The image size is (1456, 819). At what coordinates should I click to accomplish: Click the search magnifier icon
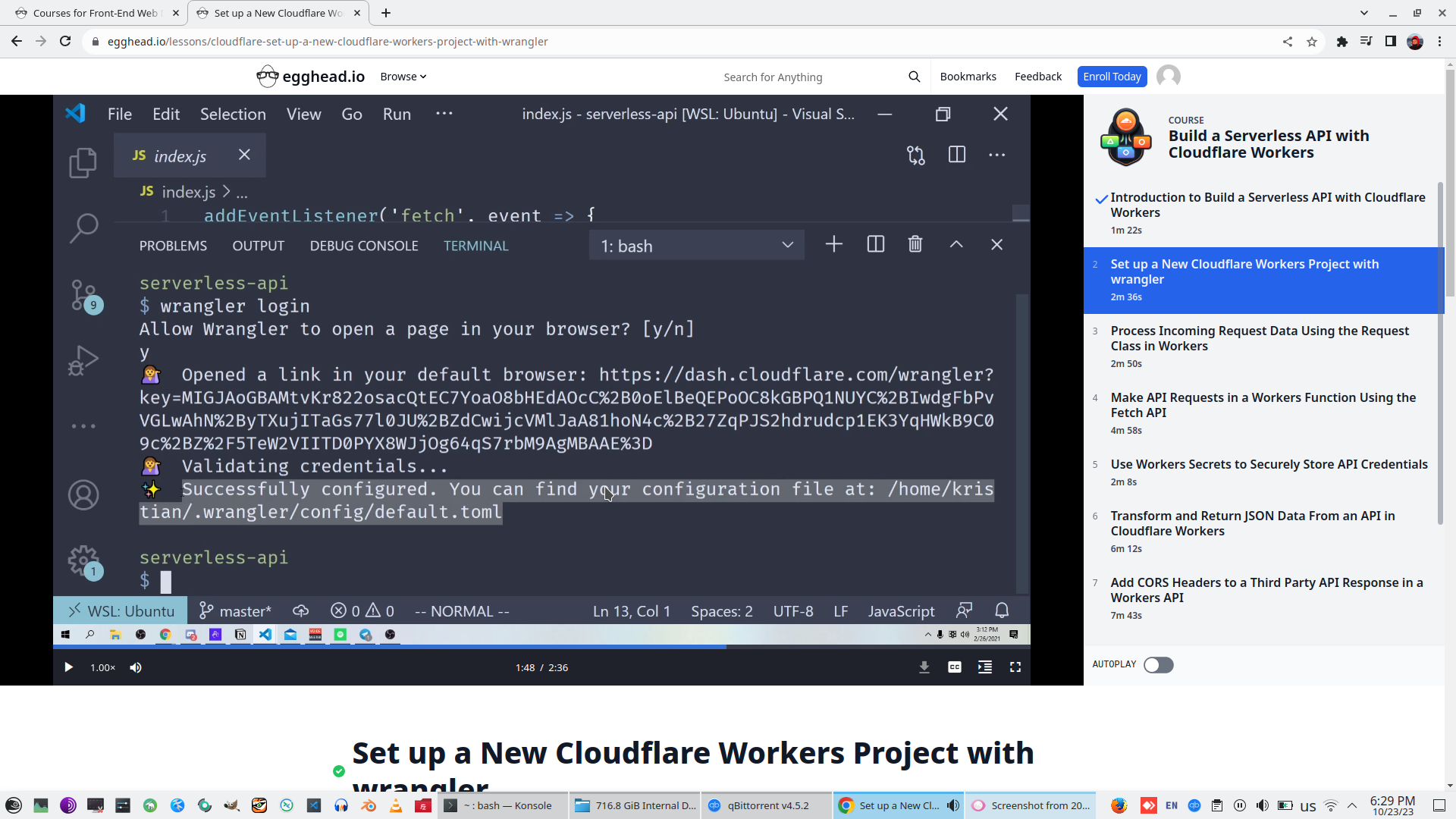(914, 77)
